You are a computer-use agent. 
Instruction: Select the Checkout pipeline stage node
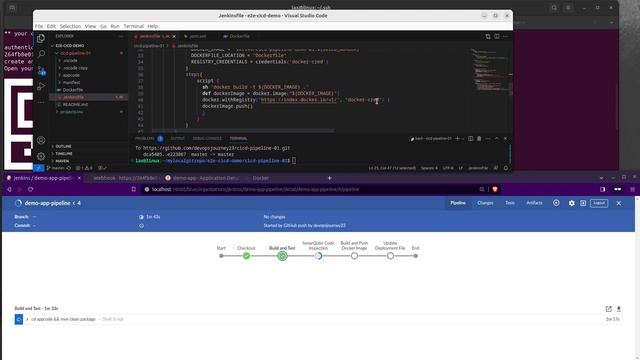[247, 256]
